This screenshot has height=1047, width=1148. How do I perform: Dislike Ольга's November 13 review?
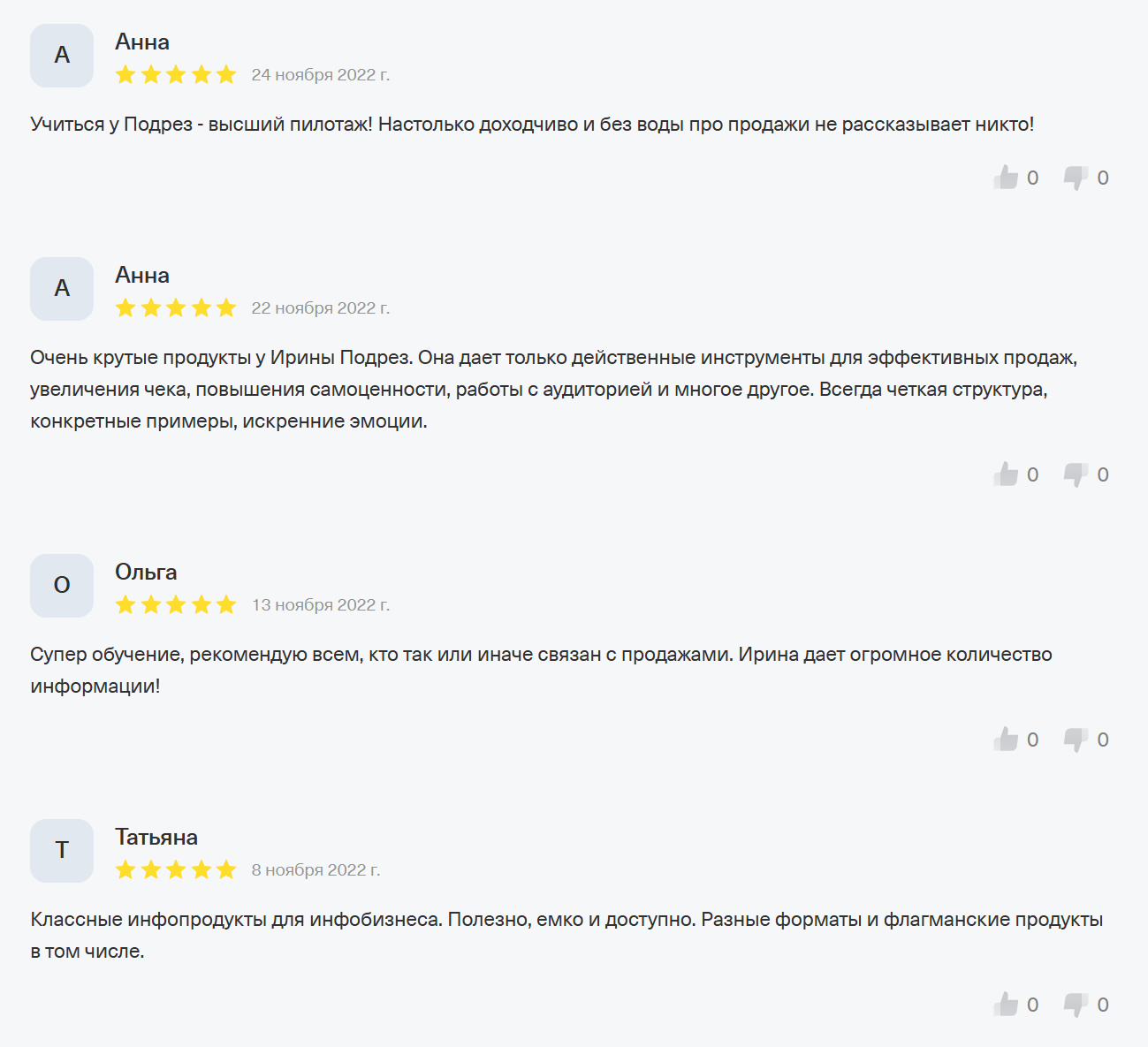[x=1076, y=740]
